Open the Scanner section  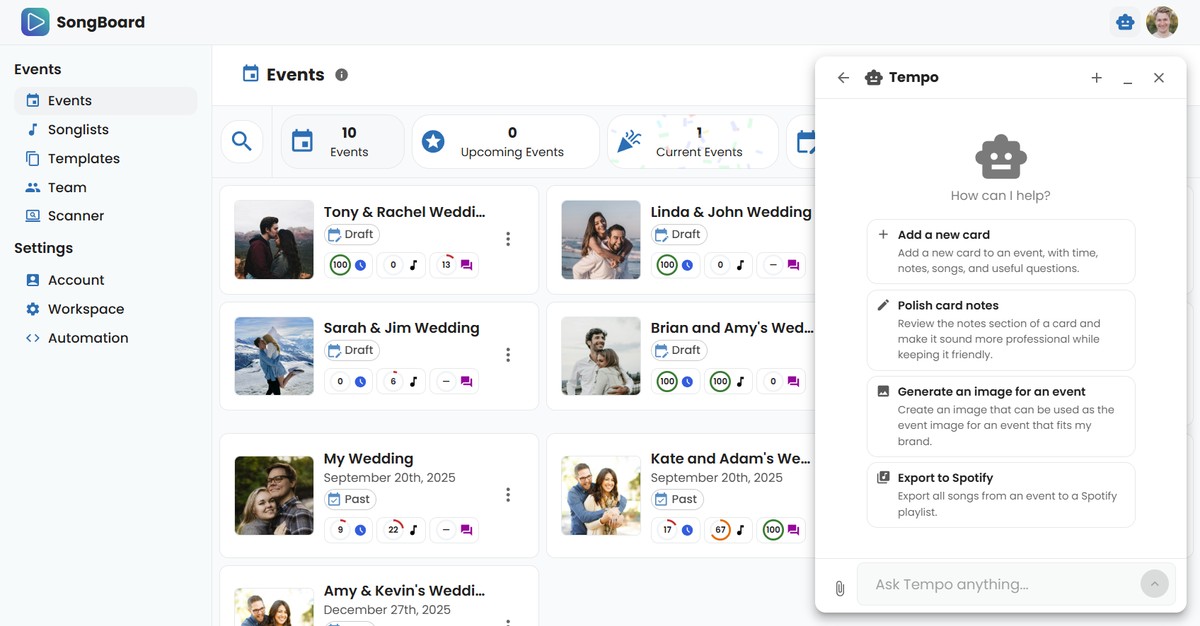click(x=76, y=215)
